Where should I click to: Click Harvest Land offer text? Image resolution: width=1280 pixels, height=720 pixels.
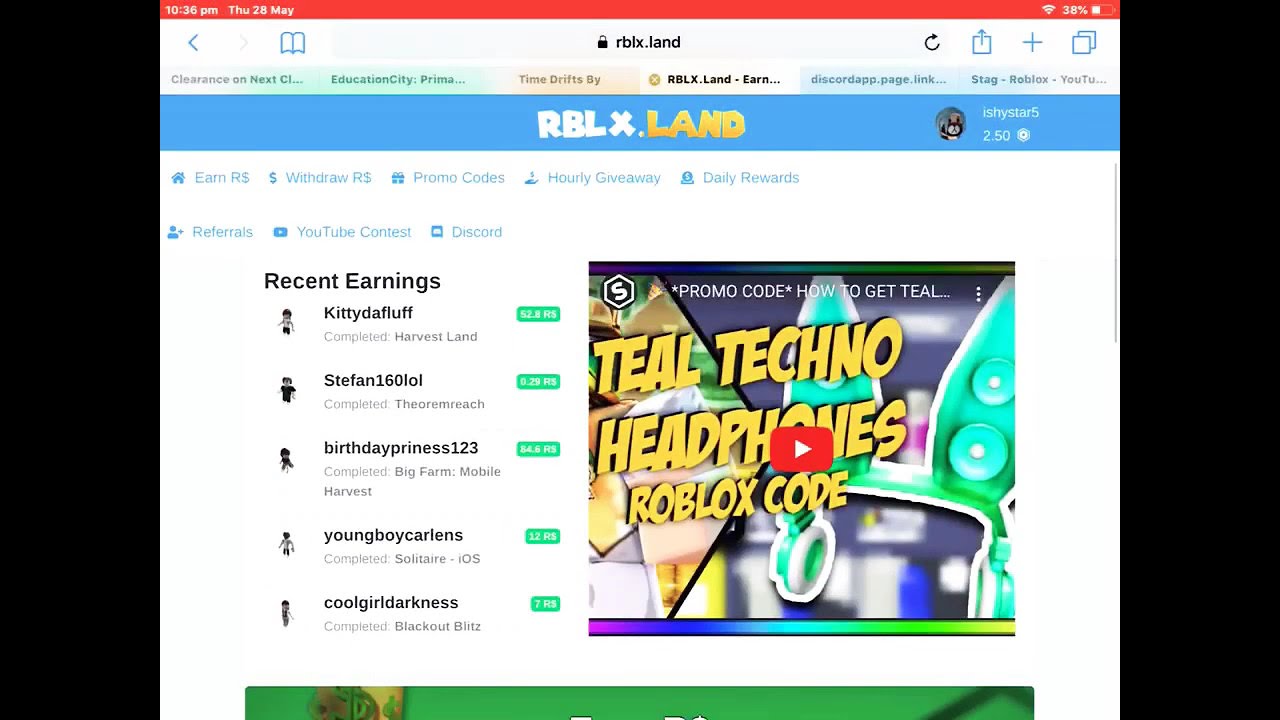click(x=436, y=337)
